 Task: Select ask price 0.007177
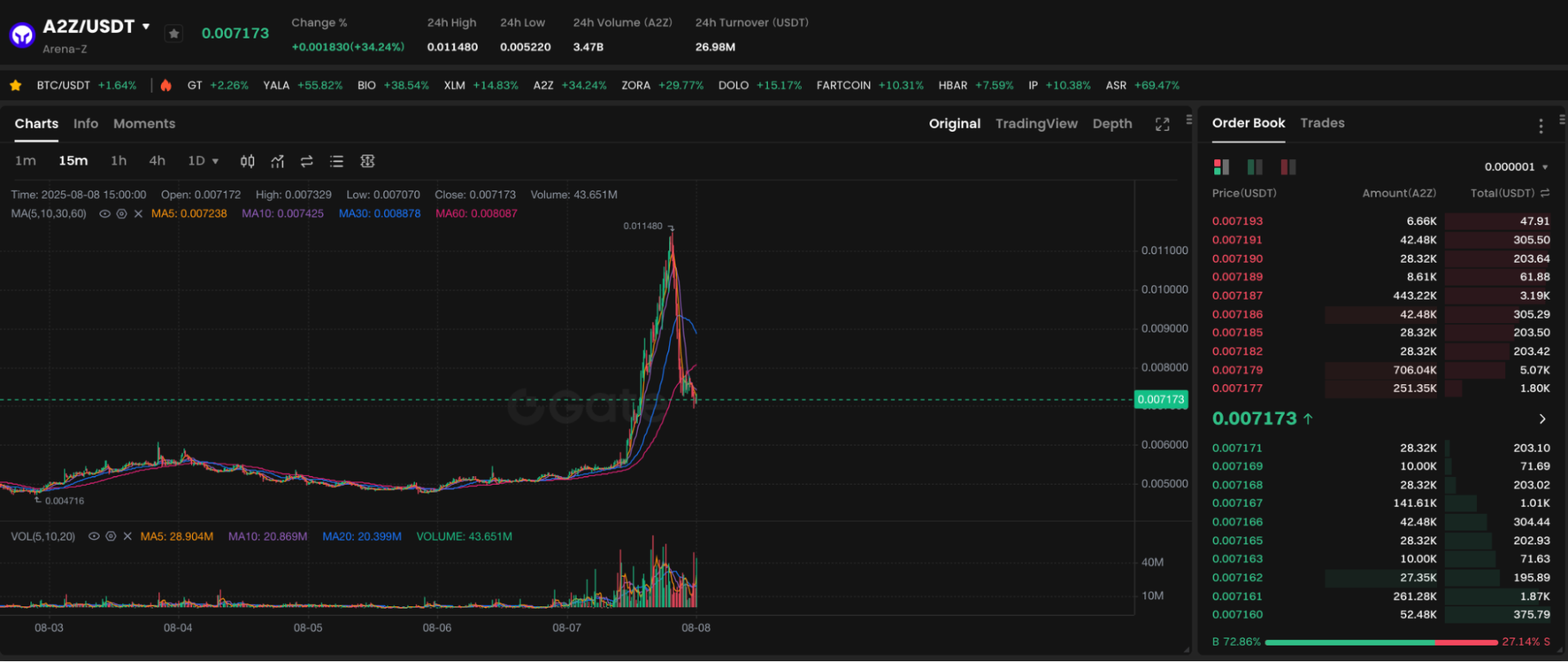tap(1237, 388)
